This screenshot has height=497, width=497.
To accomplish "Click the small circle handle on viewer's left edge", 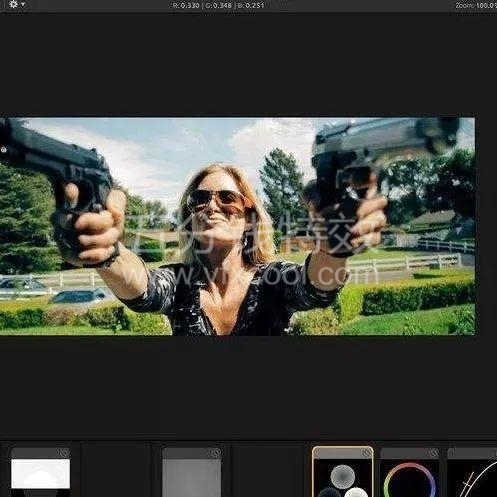I will point(4,150).
